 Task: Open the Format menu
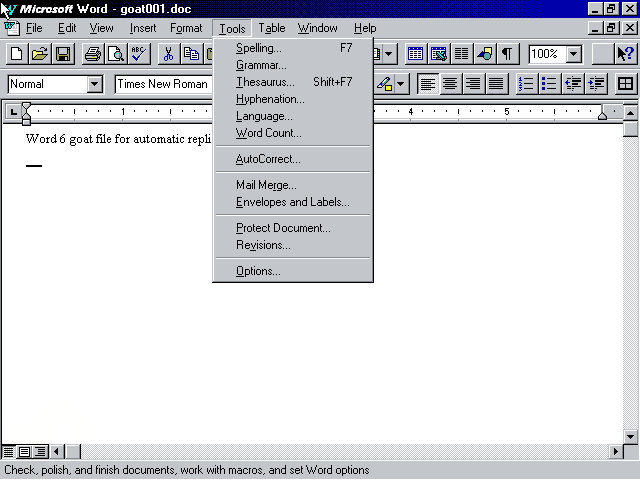(186, 28)
